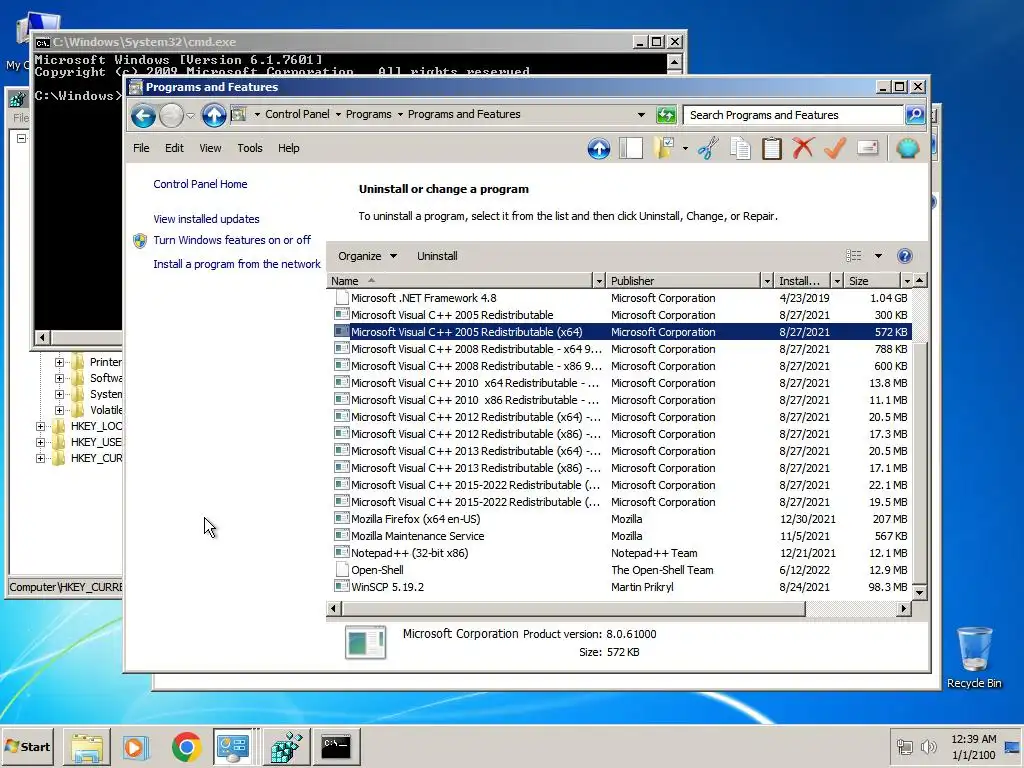Screen dimensions: 1024x768
Task: Switch to Registry Editor via taskbar cubes icon
Action: pyautogui.click(x=286, y=746)
